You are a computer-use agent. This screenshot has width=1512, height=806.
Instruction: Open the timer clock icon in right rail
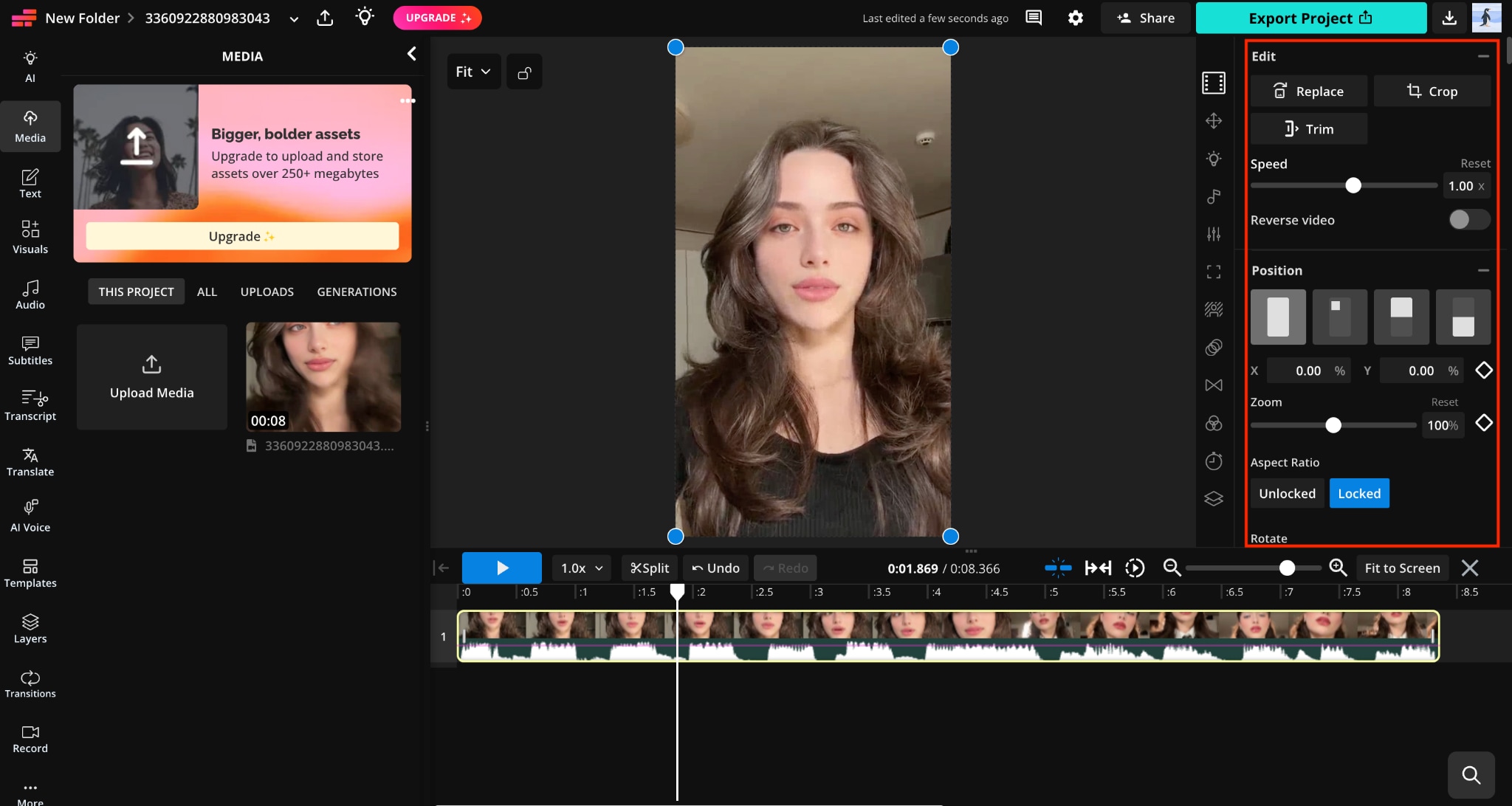click(x=1214, y=461)
